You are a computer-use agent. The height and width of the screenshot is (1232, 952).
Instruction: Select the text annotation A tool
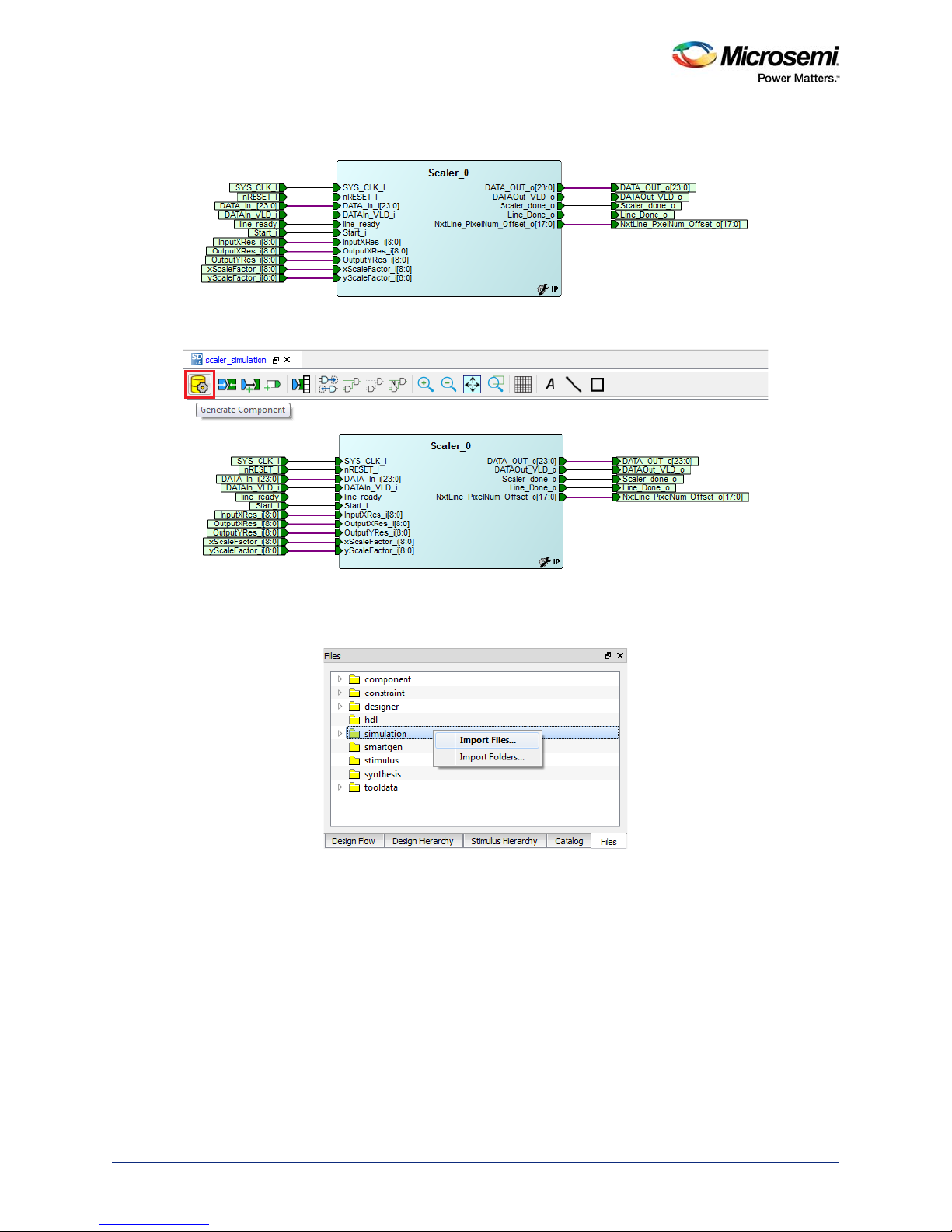point(550,384)
